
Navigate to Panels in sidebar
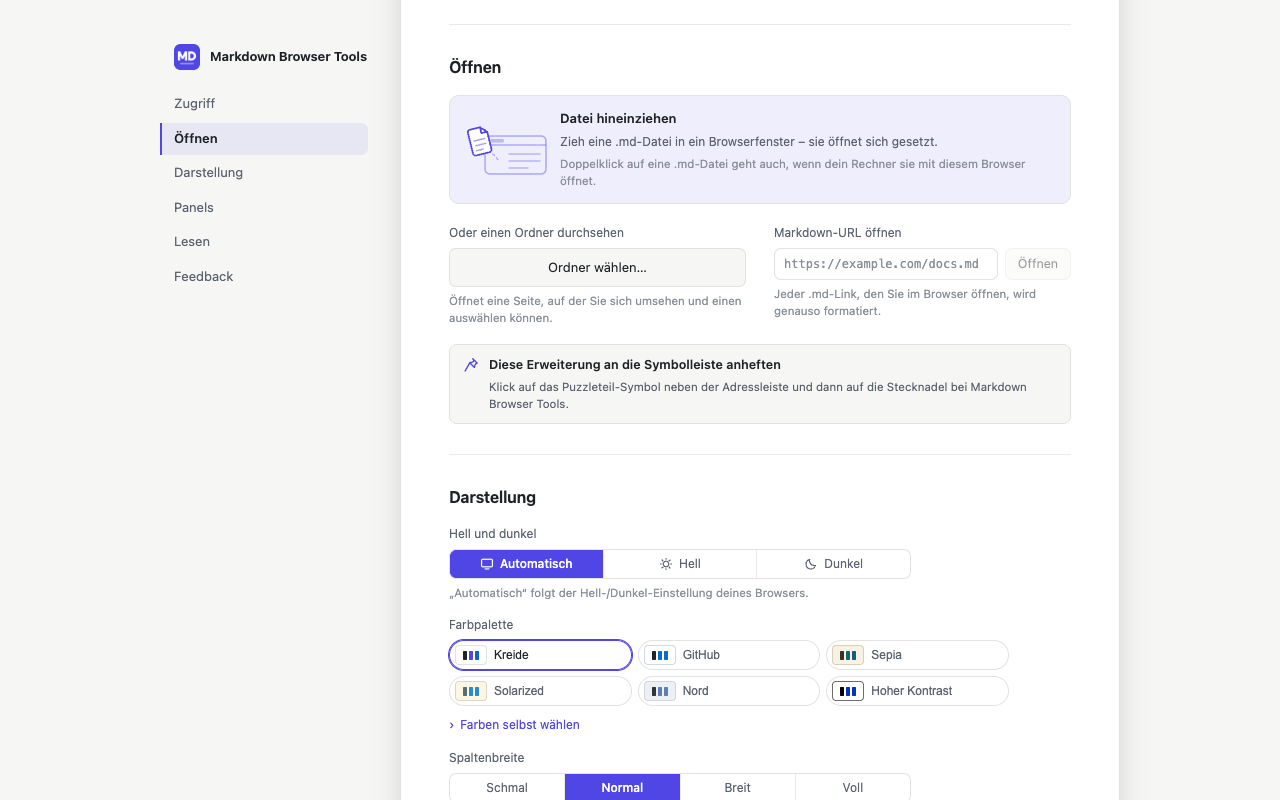click(264, 208)
